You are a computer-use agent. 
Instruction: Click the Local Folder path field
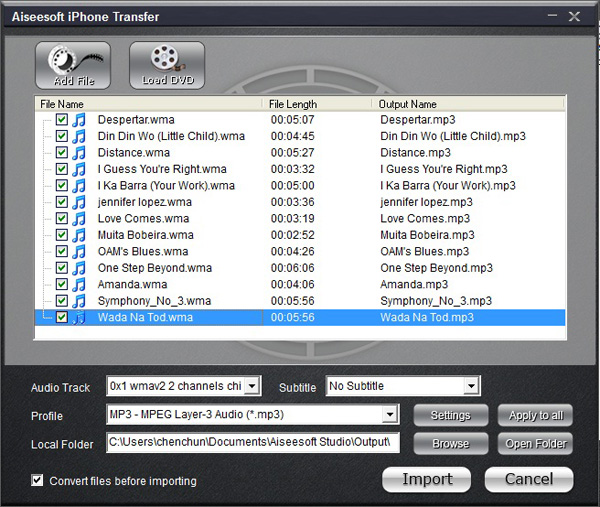click(x=253, y=443)
